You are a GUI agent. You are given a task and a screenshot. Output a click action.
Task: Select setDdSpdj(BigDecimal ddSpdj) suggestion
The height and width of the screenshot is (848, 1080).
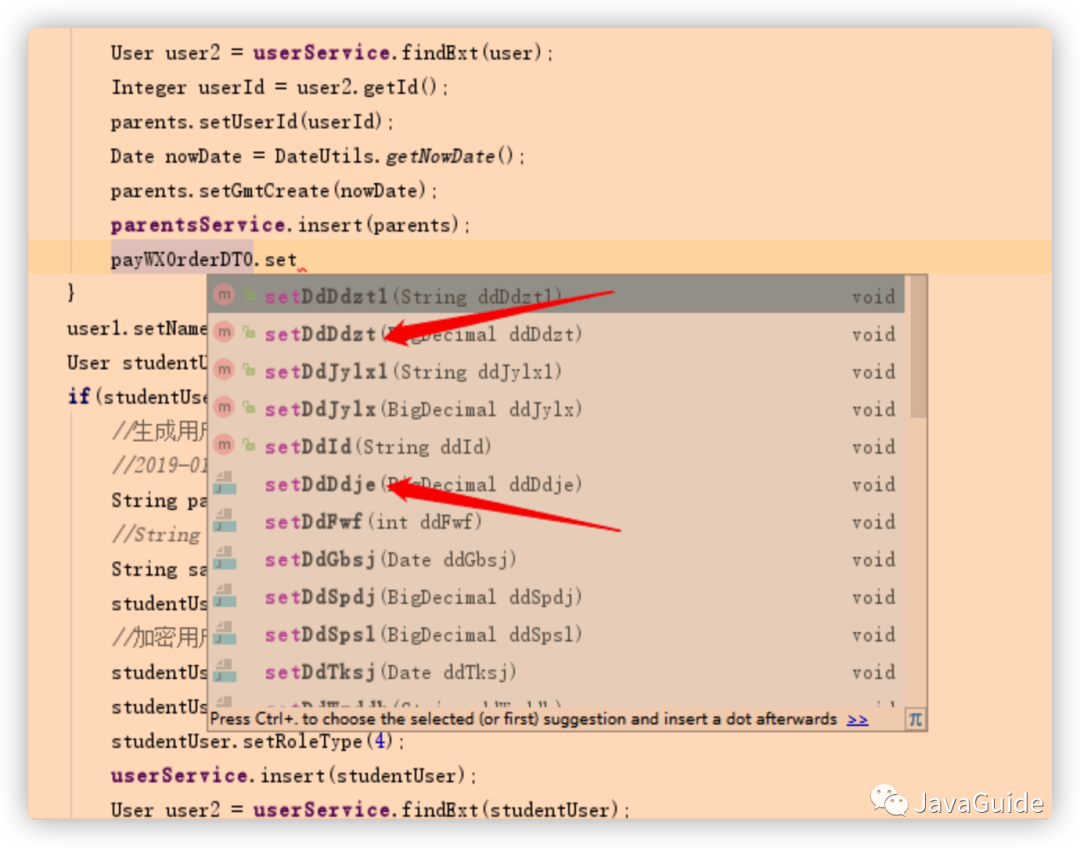point(557,597)
